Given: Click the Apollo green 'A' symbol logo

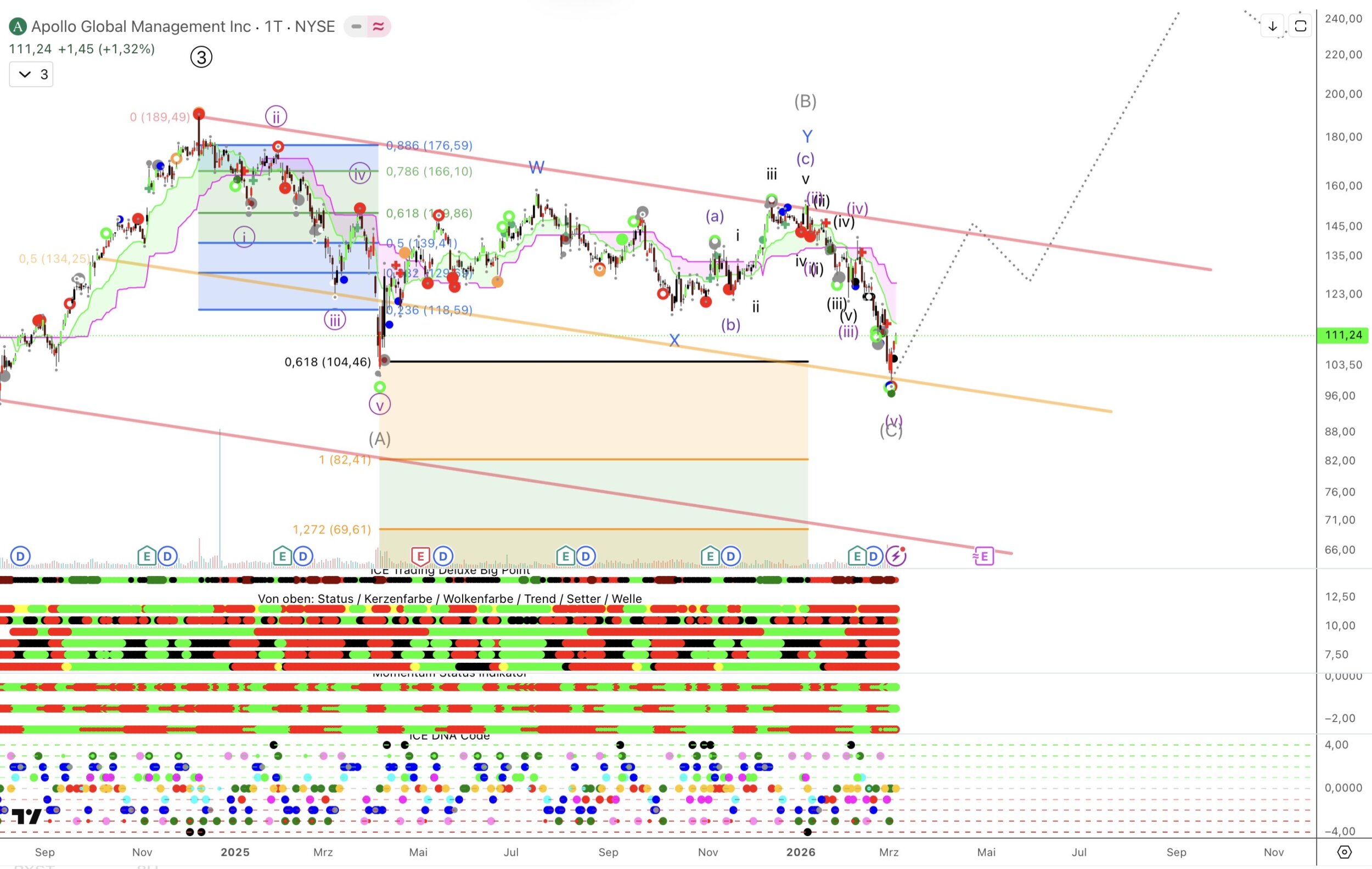Looking at the screenshot, I should coord(18,26).
